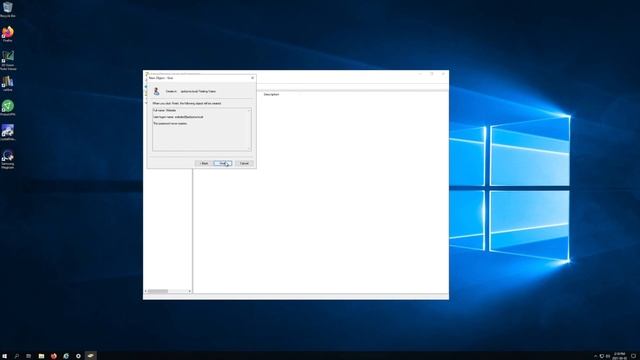This screenshot has height=360, width=640.
Task: Click the taskbar search icon
Action: pyautogui.click(x=17, y=356)
